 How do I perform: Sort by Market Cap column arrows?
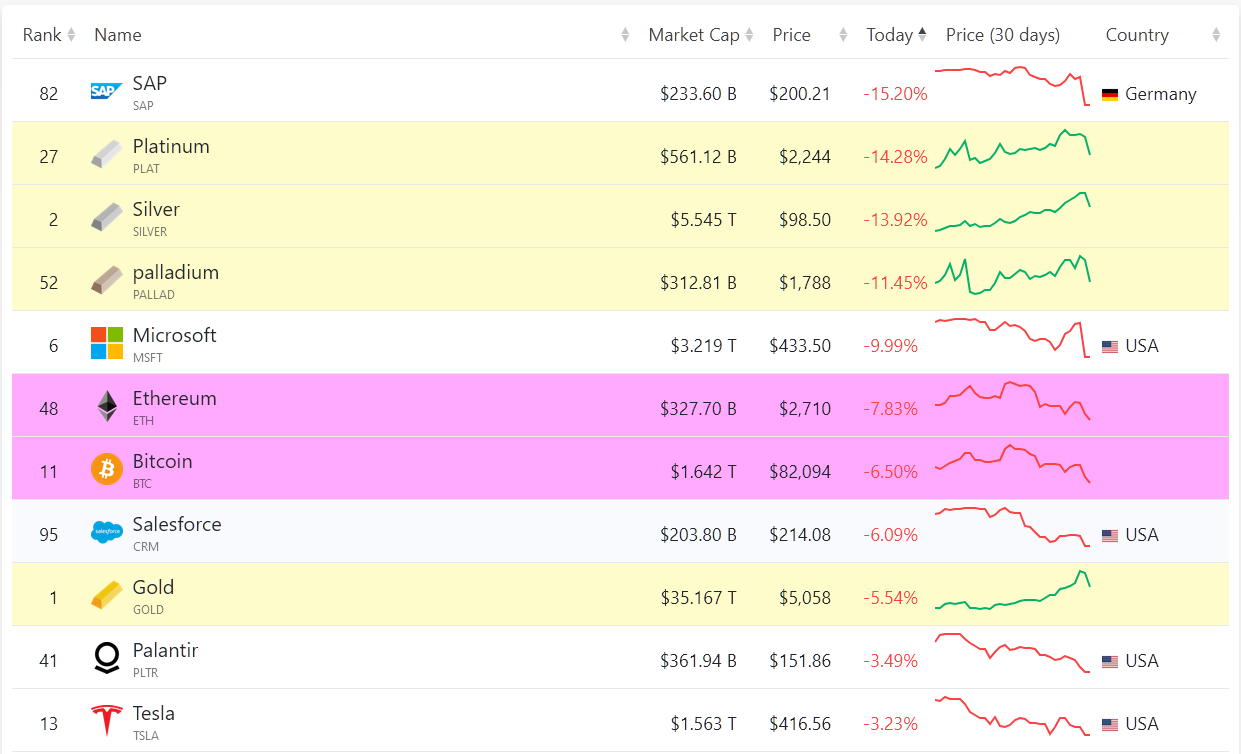(749, 35)
